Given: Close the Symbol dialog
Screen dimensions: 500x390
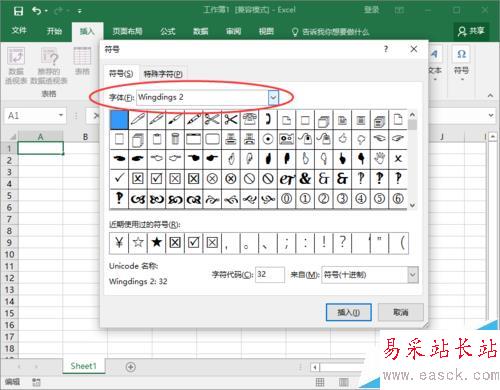Looking at the screenshot, I should pyautogui.click(x=414, y=49).
